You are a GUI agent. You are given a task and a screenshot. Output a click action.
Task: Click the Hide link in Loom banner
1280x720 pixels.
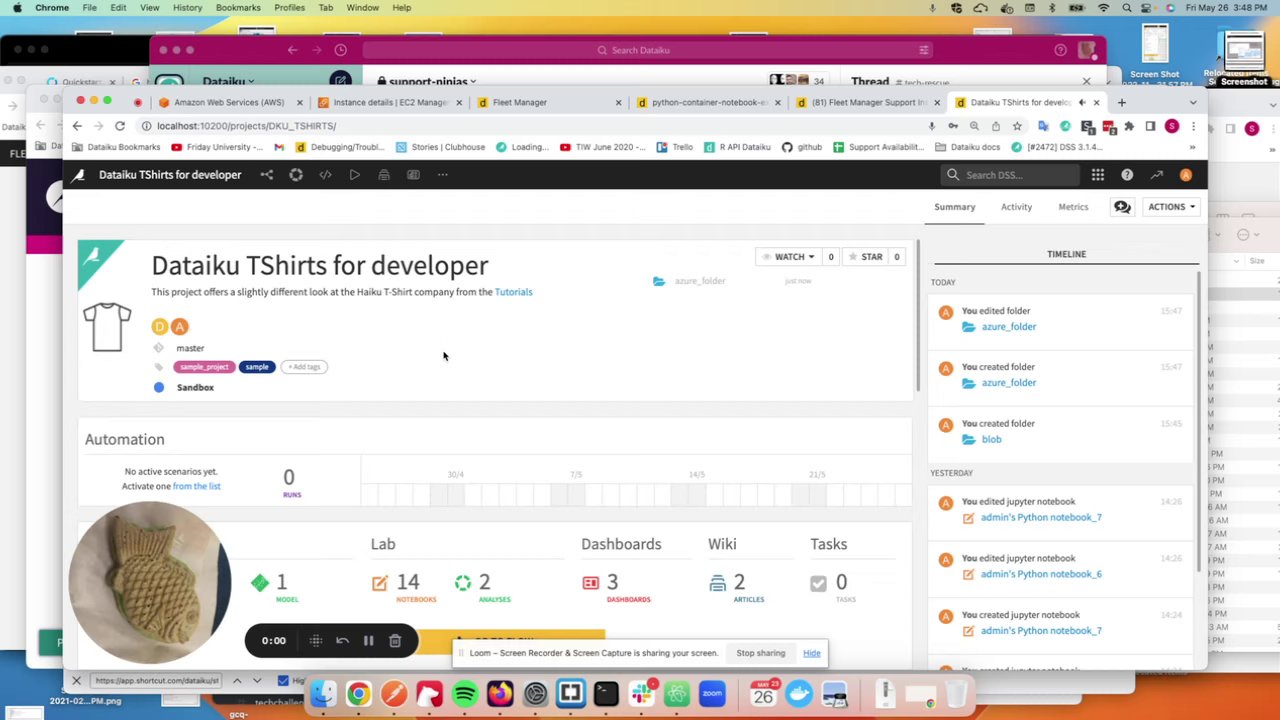pos(811,653)
